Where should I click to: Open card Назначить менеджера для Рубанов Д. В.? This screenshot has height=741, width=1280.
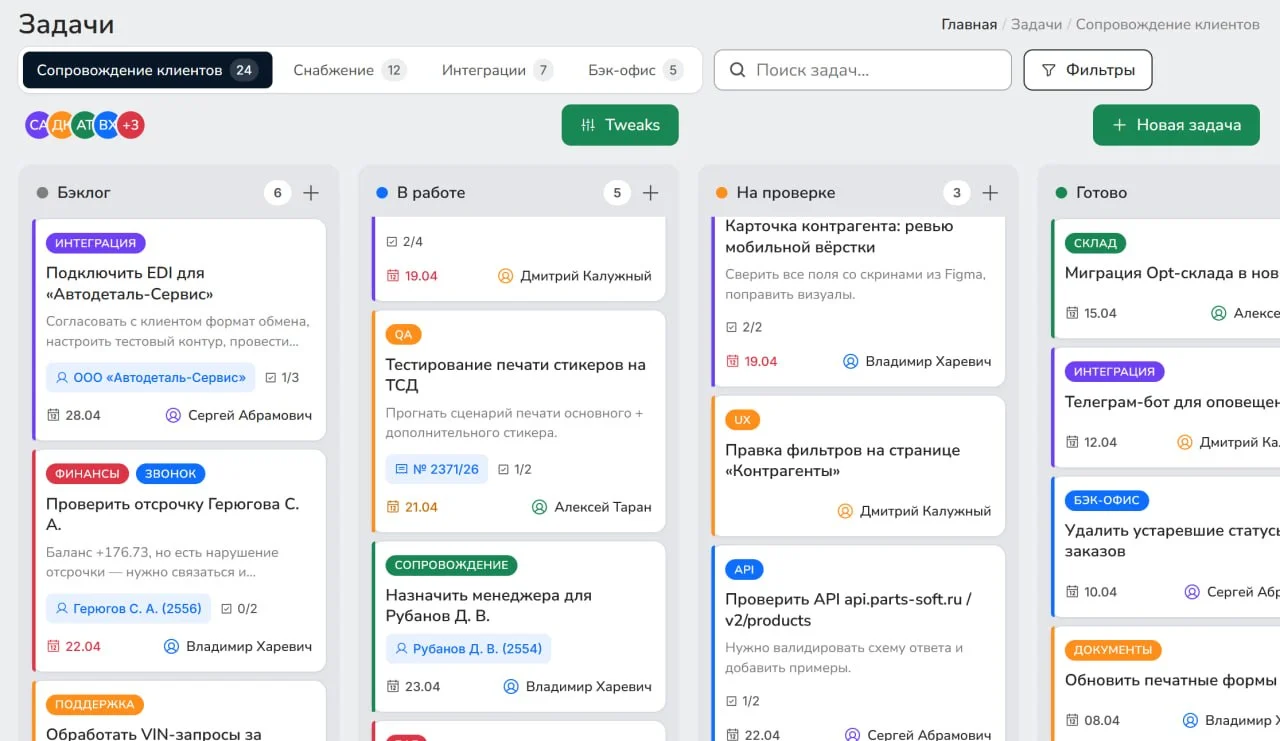[x=518, y=626]
